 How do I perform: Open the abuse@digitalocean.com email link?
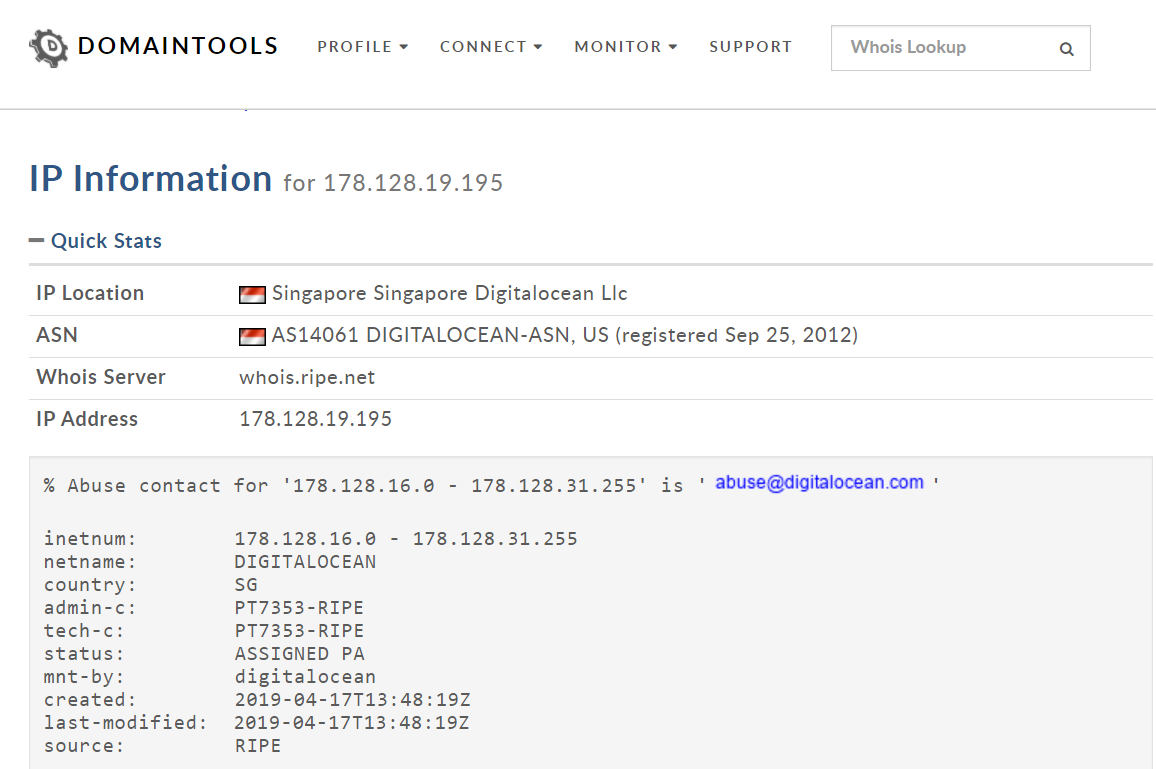point(819,483)
